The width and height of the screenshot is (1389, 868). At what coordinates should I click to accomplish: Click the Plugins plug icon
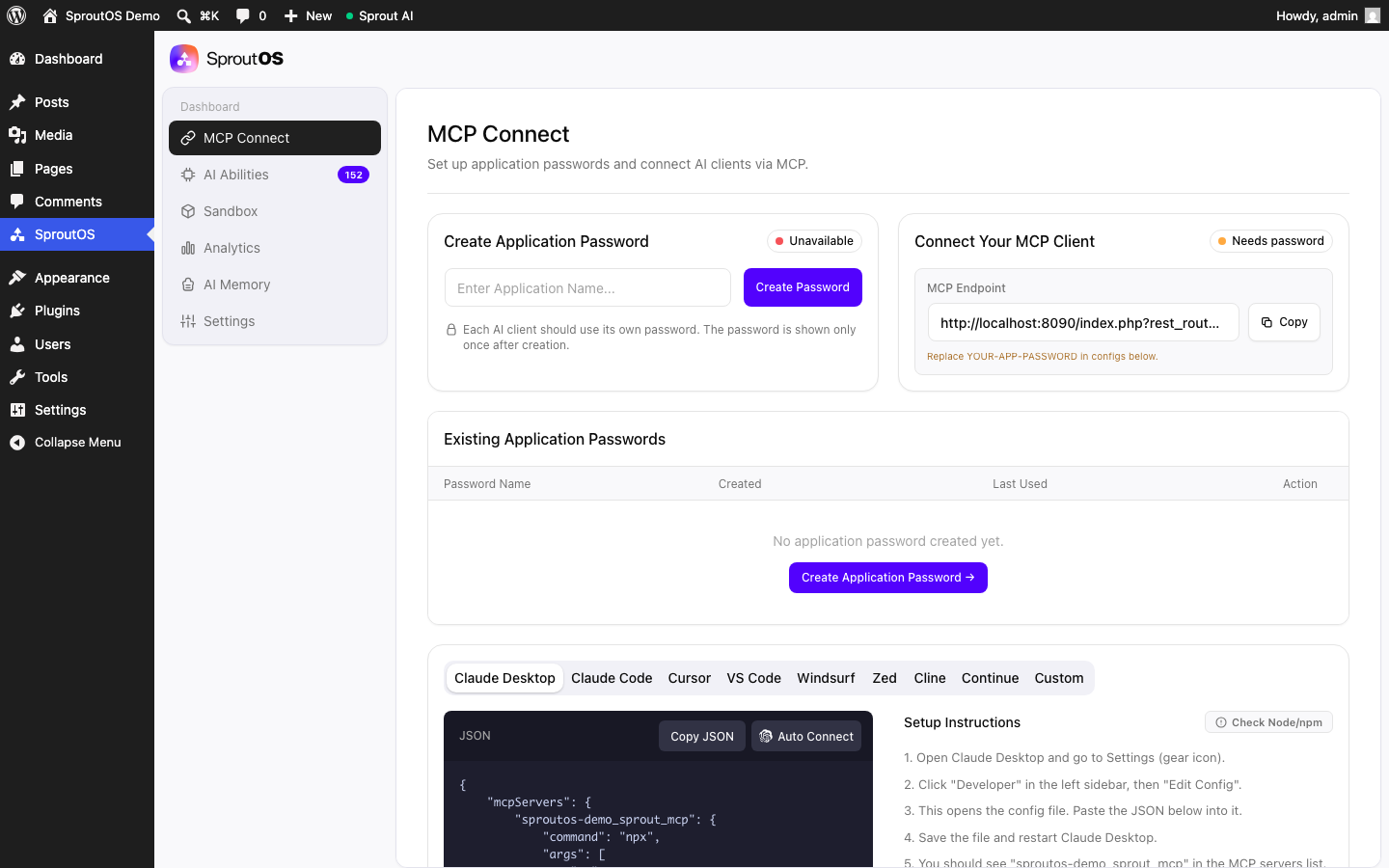point(17,311)
